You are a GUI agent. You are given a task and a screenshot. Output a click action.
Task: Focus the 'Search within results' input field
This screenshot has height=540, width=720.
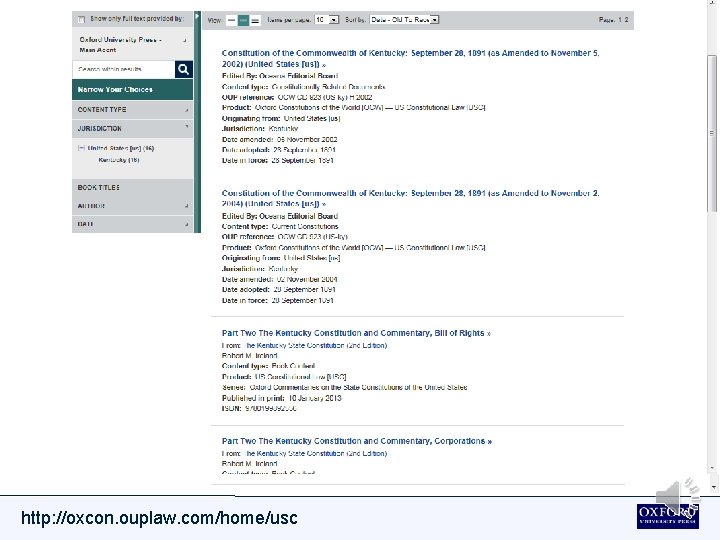tap(124, 69)
